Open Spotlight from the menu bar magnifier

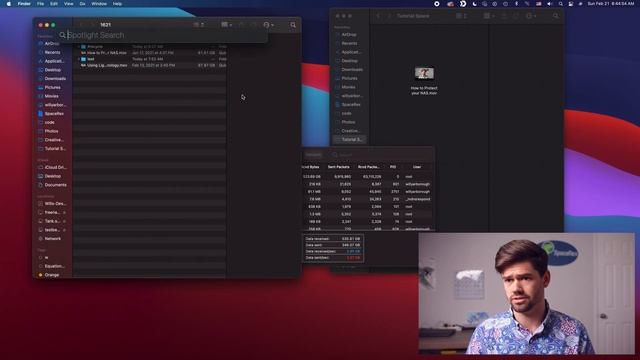click(561, 4)
